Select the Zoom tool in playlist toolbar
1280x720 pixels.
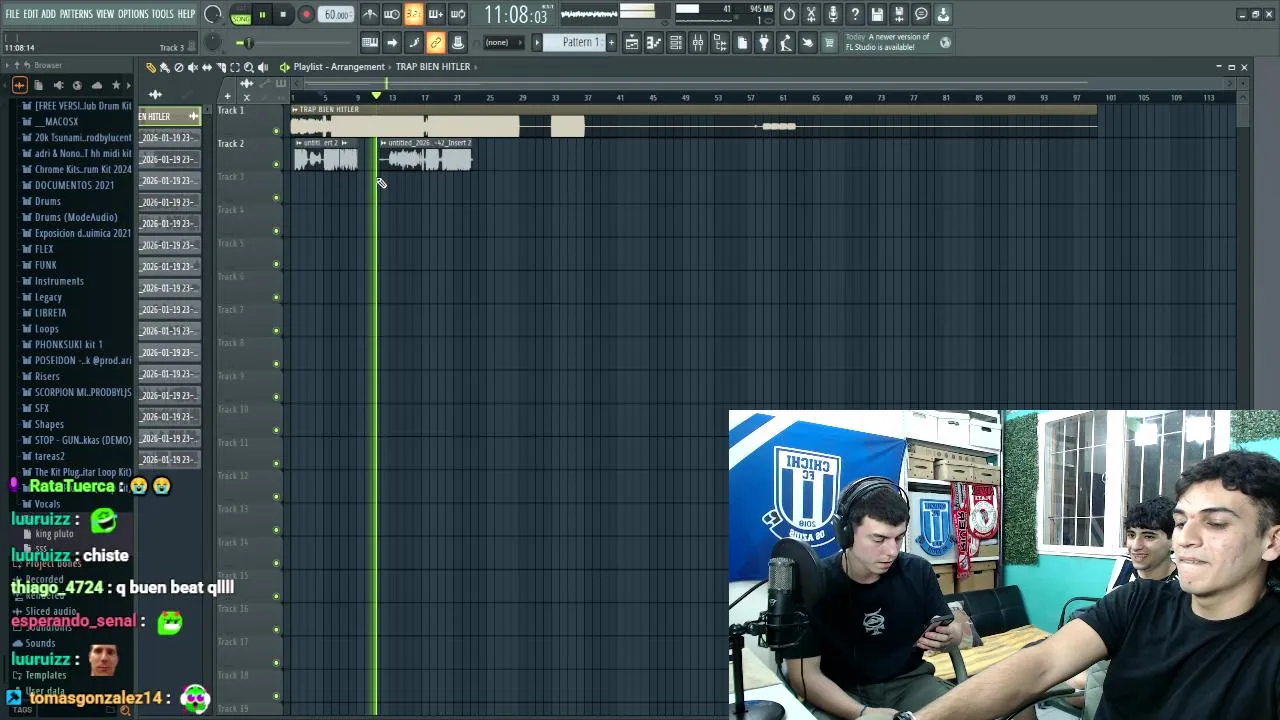[x=249, y=67]
